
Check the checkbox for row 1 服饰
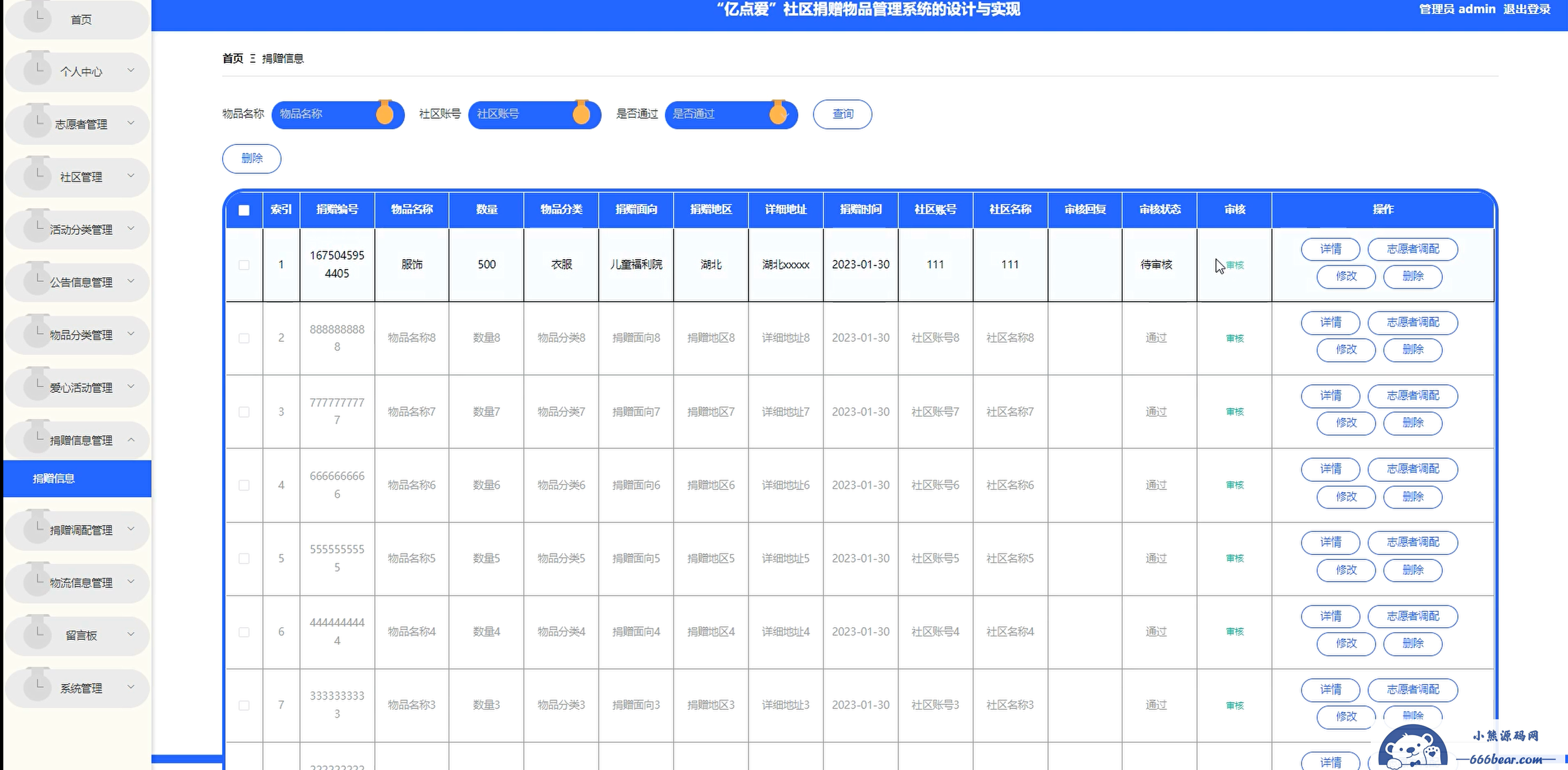[x=244, y=265]
